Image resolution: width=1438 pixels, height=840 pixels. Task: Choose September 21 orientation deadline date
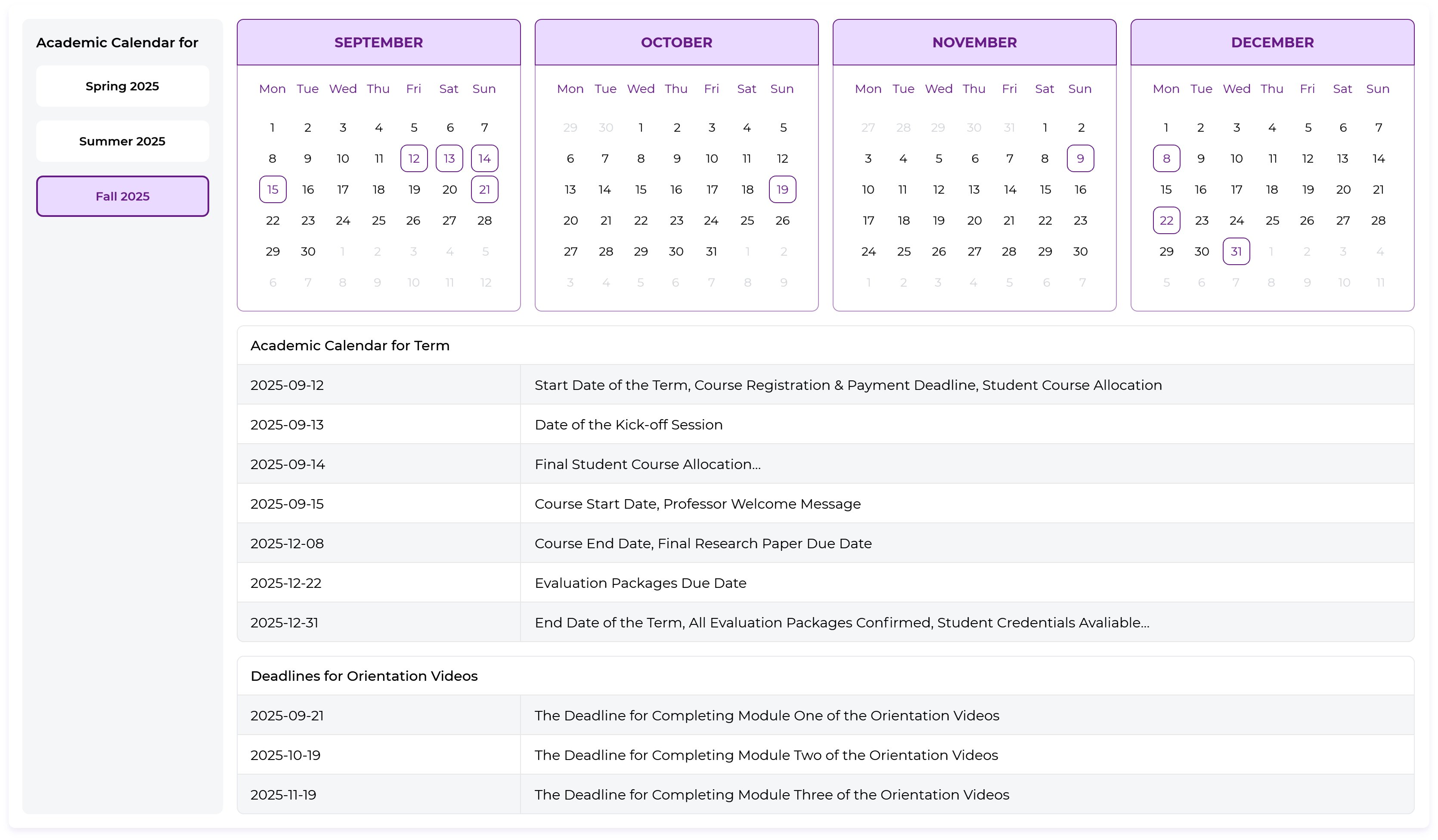click(x=484, y=189)
